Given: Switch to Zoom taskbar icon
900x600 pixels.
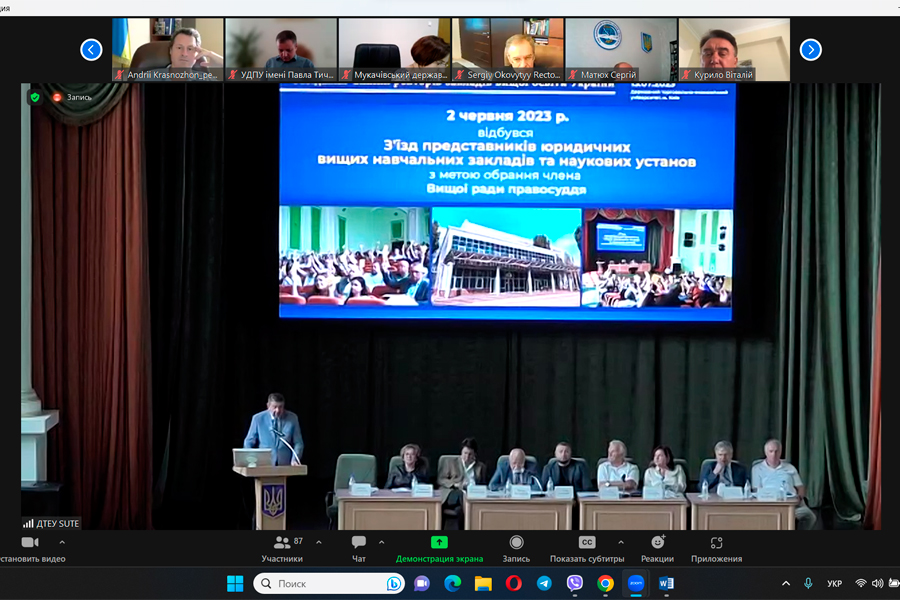Looking at the screenshot, I should pos(636,584).
